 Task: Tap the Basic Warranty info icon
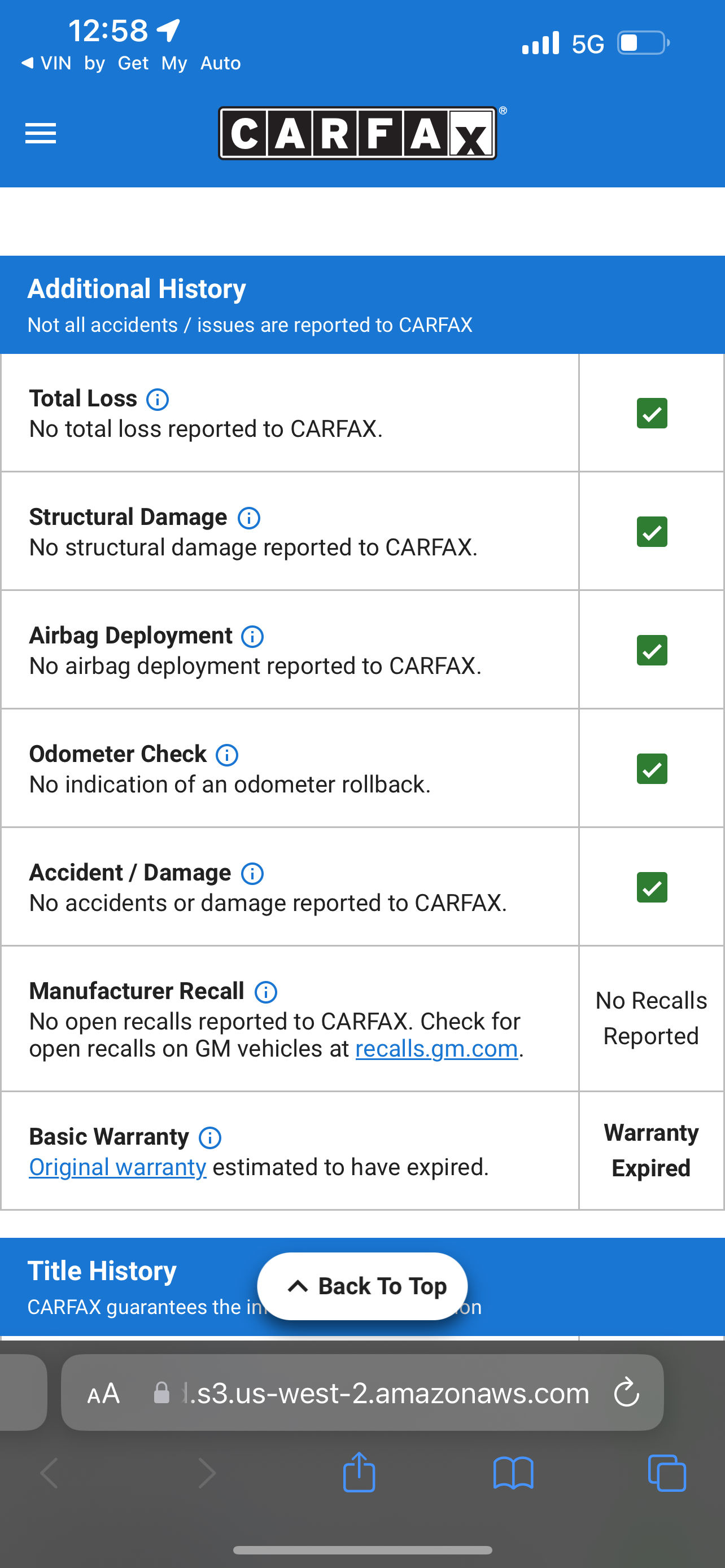click(210, 1138)
